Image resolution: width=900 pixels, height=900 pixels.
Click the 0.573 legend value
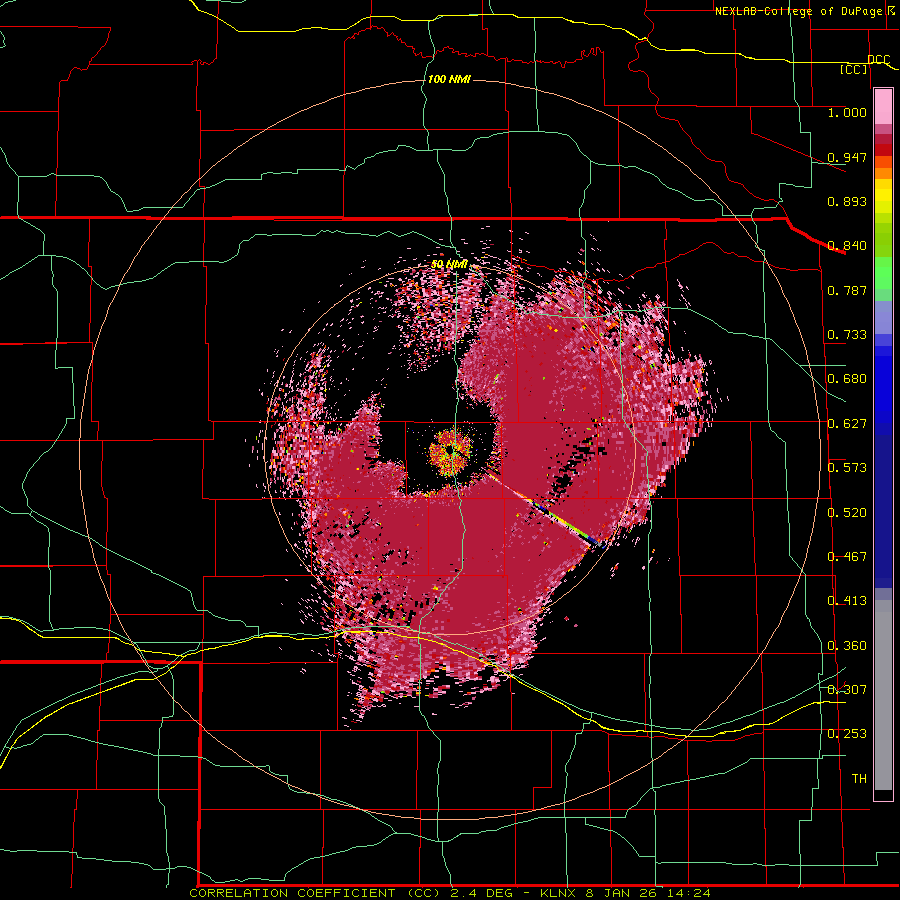[847, 468]
